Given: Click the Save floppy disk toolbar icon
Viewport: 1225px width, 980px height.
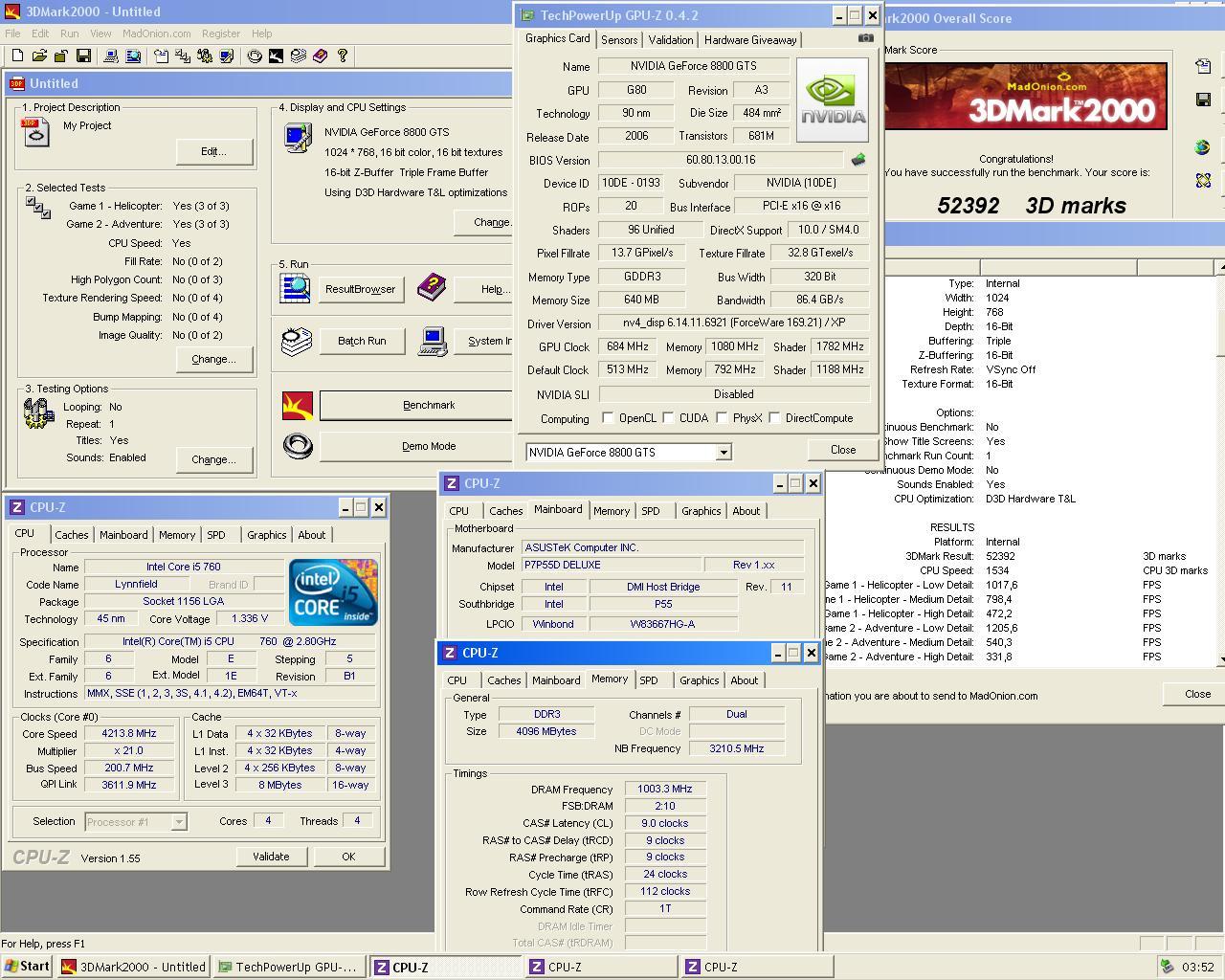Looking at the screenshot, I should coord(83,56).
